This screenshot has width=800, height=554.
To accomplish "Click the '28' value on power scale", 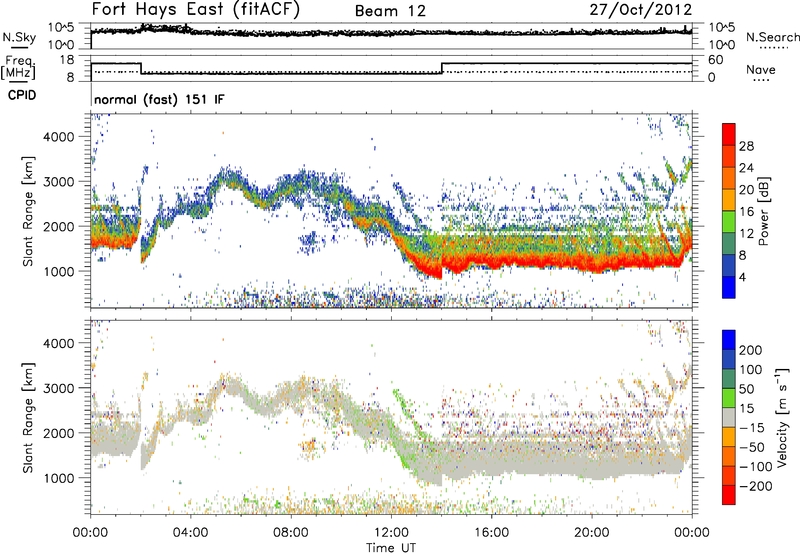I will [x=746, y=146].
